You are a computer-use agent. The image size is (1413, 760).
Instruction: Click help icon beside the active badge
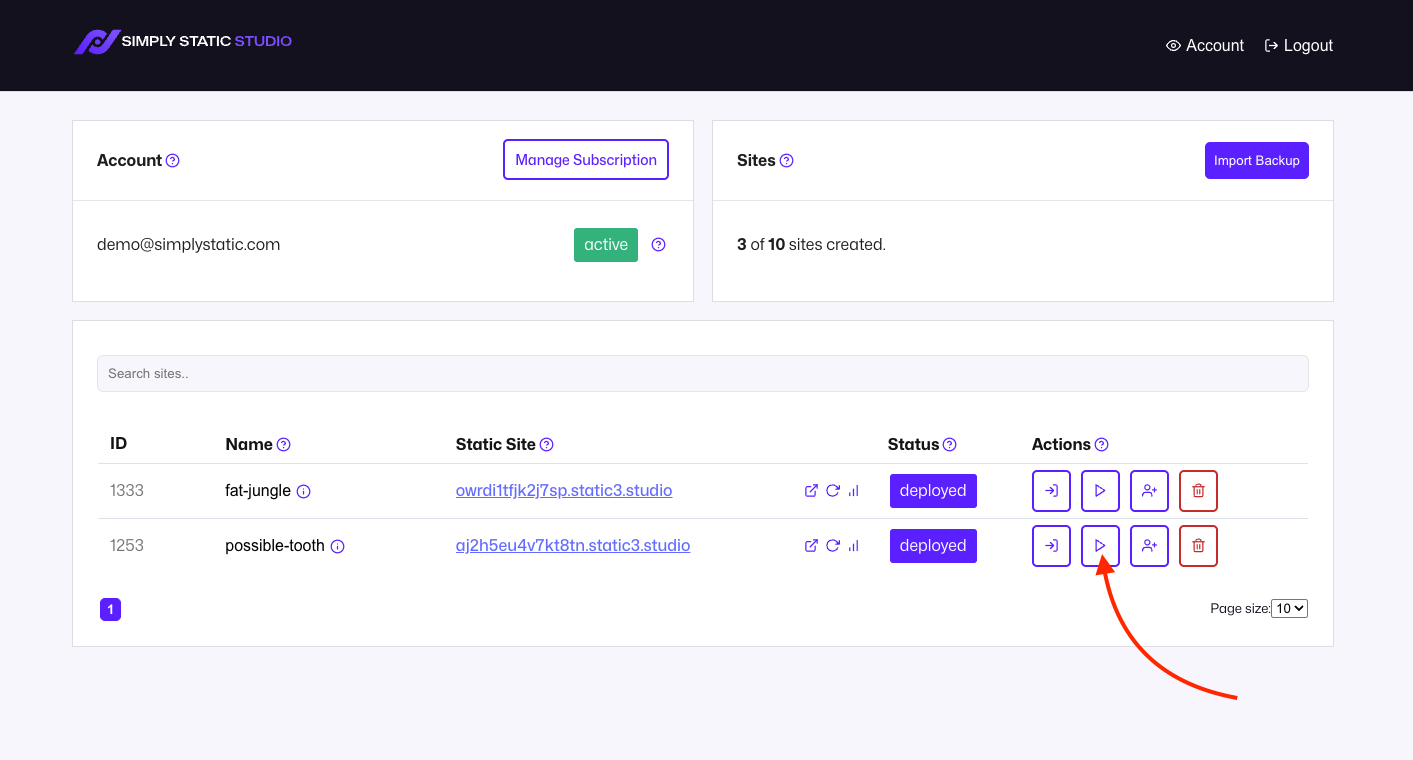[658, 244]
